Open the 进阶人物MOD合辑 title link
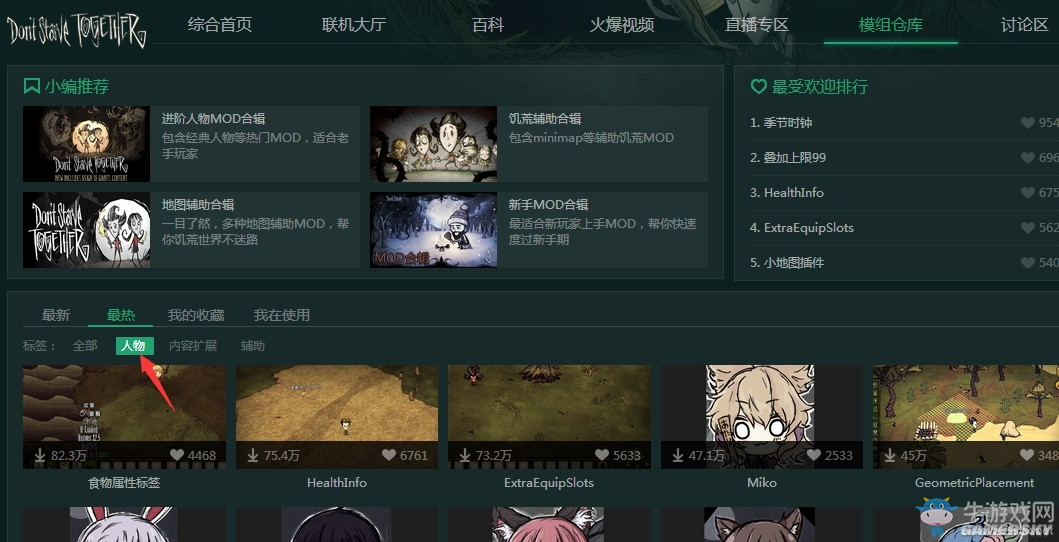 (213, 119)
